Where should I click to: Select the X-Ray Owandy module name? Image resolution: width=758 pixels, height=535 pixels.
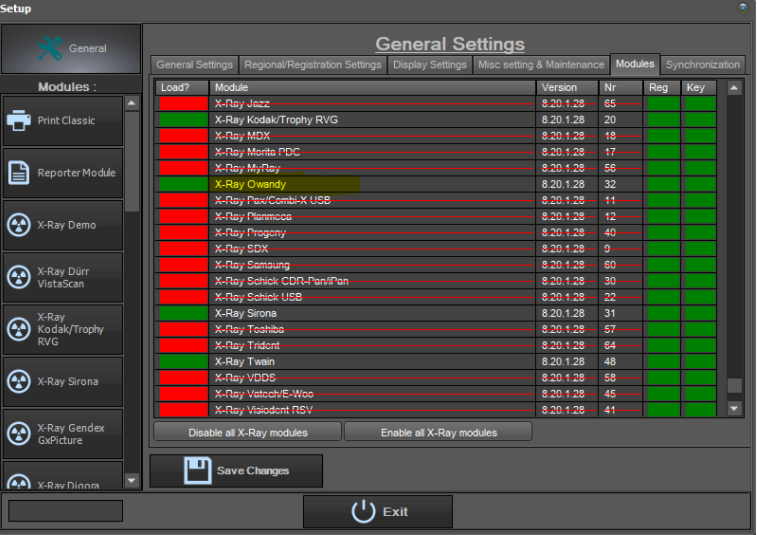click(250, 184)
